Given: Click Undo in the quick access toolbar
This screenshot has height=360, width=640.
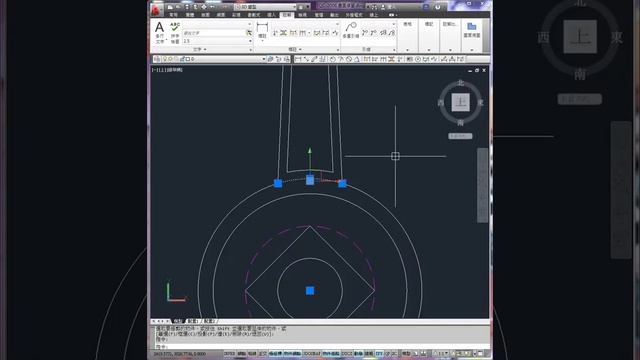Looking at the screenshot, I should click(x=212, y=7).
